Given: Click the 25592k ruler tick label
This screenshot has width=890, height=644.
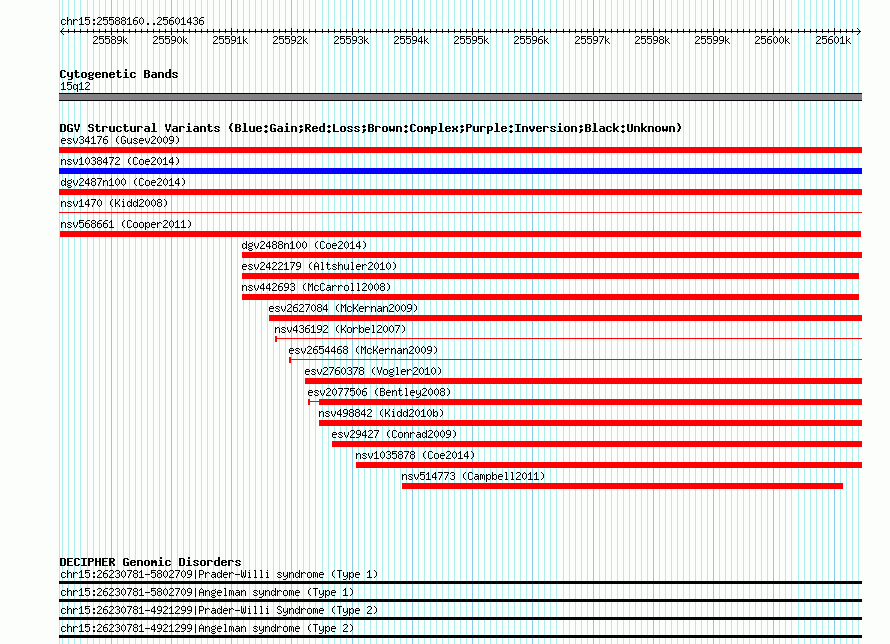Looking at the screenshot, I should 290,40.
